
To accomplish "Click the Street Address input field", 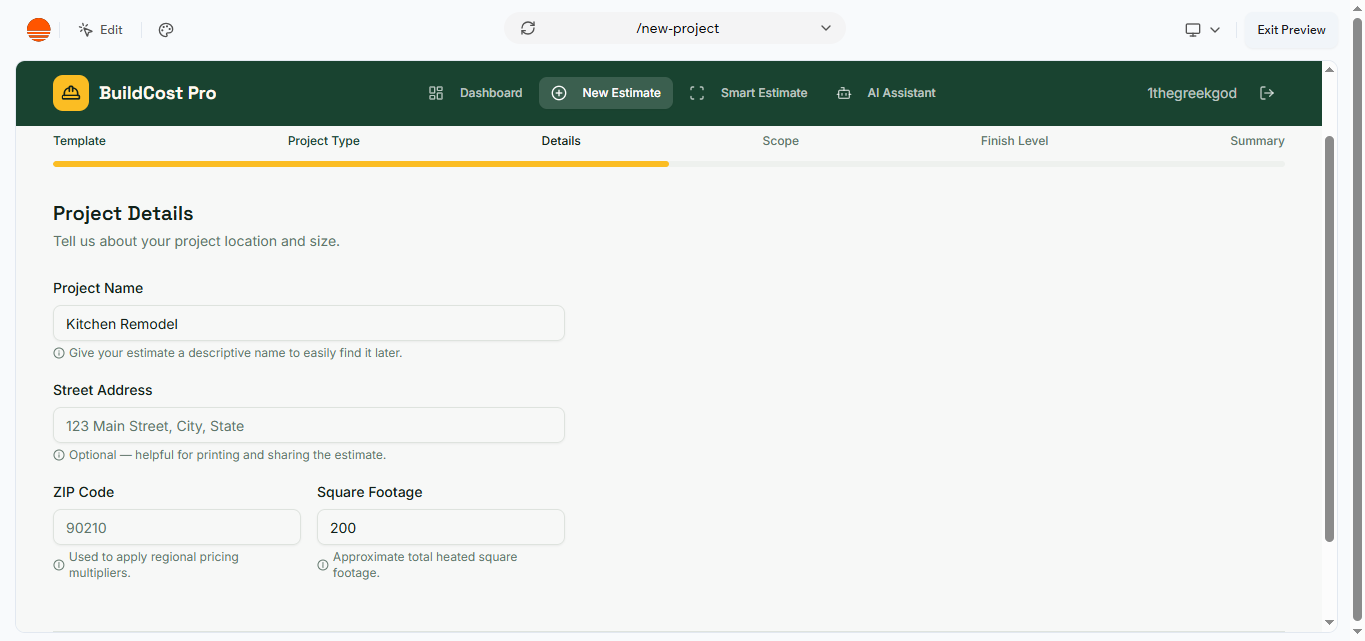I will (309, 425).
